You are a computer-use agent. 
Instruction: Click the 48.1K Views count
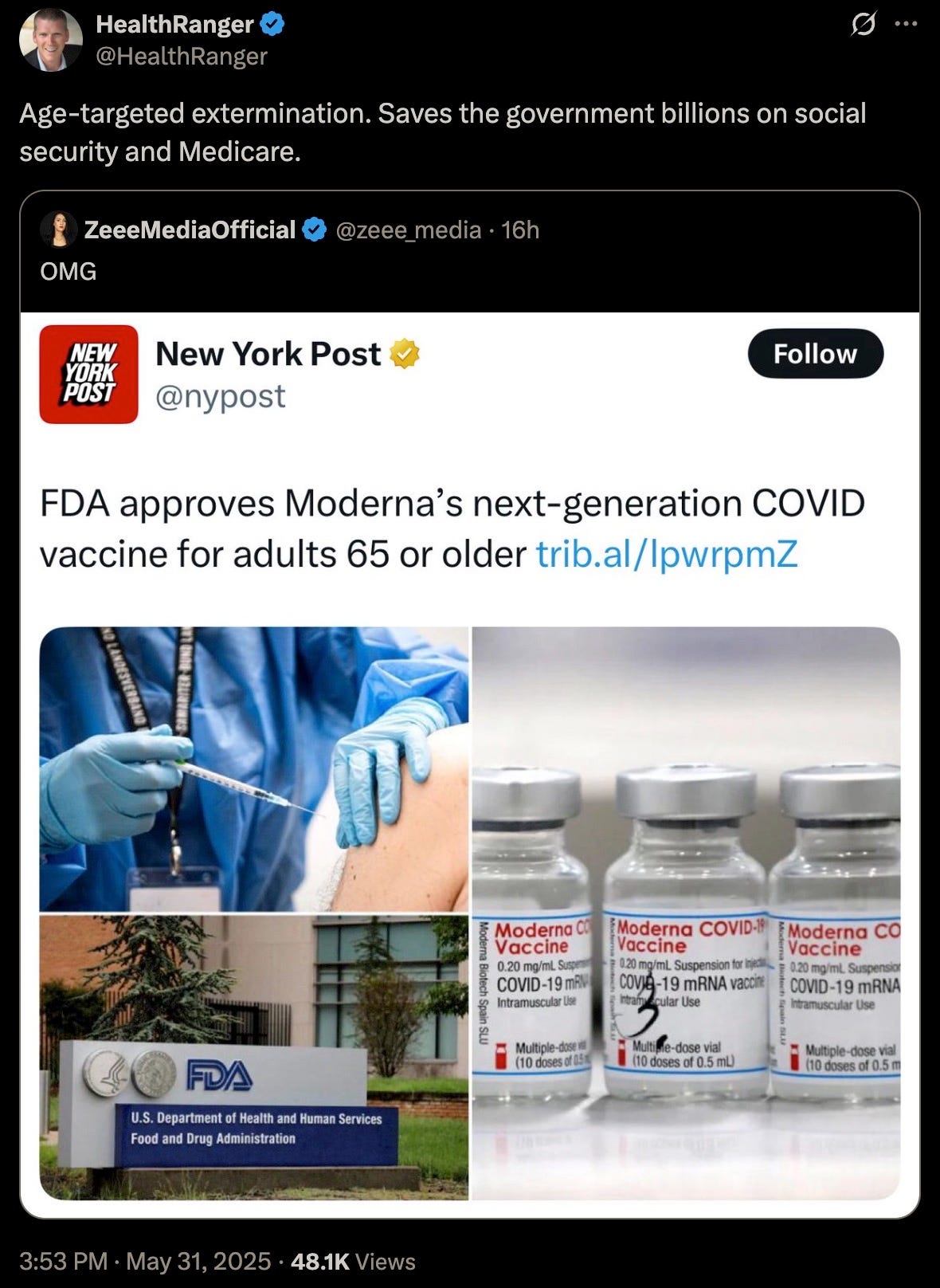[354, 1261]
